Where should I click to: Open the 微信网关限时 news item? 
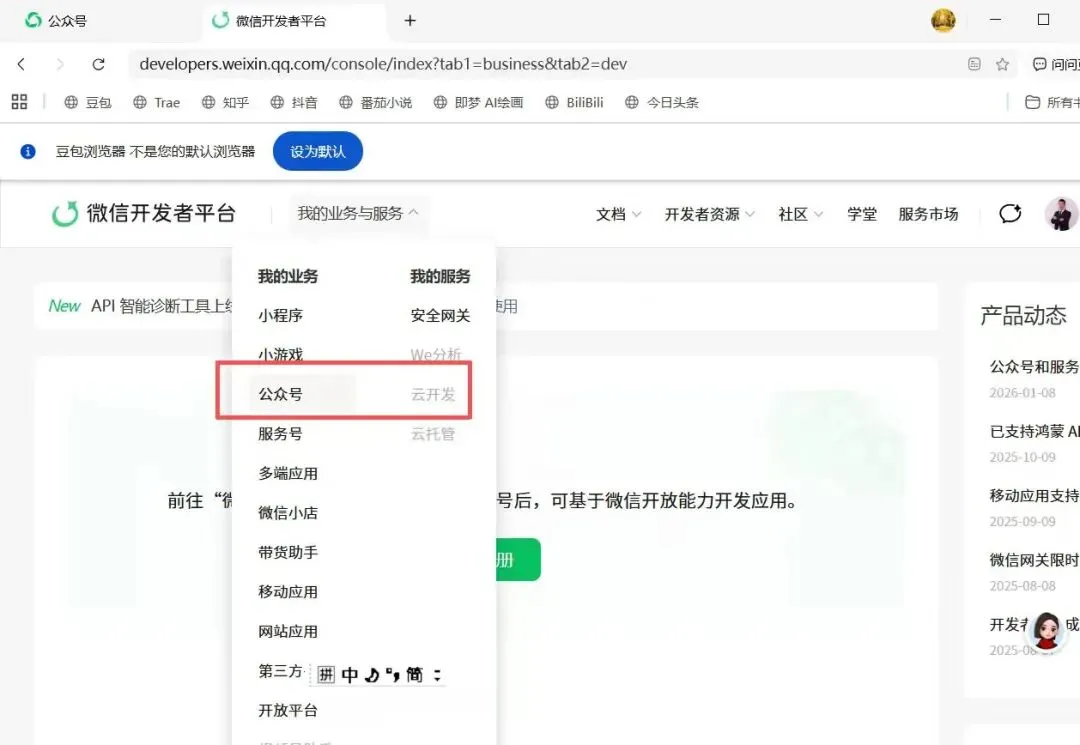pyautogui.click(x=1035, y=560)
